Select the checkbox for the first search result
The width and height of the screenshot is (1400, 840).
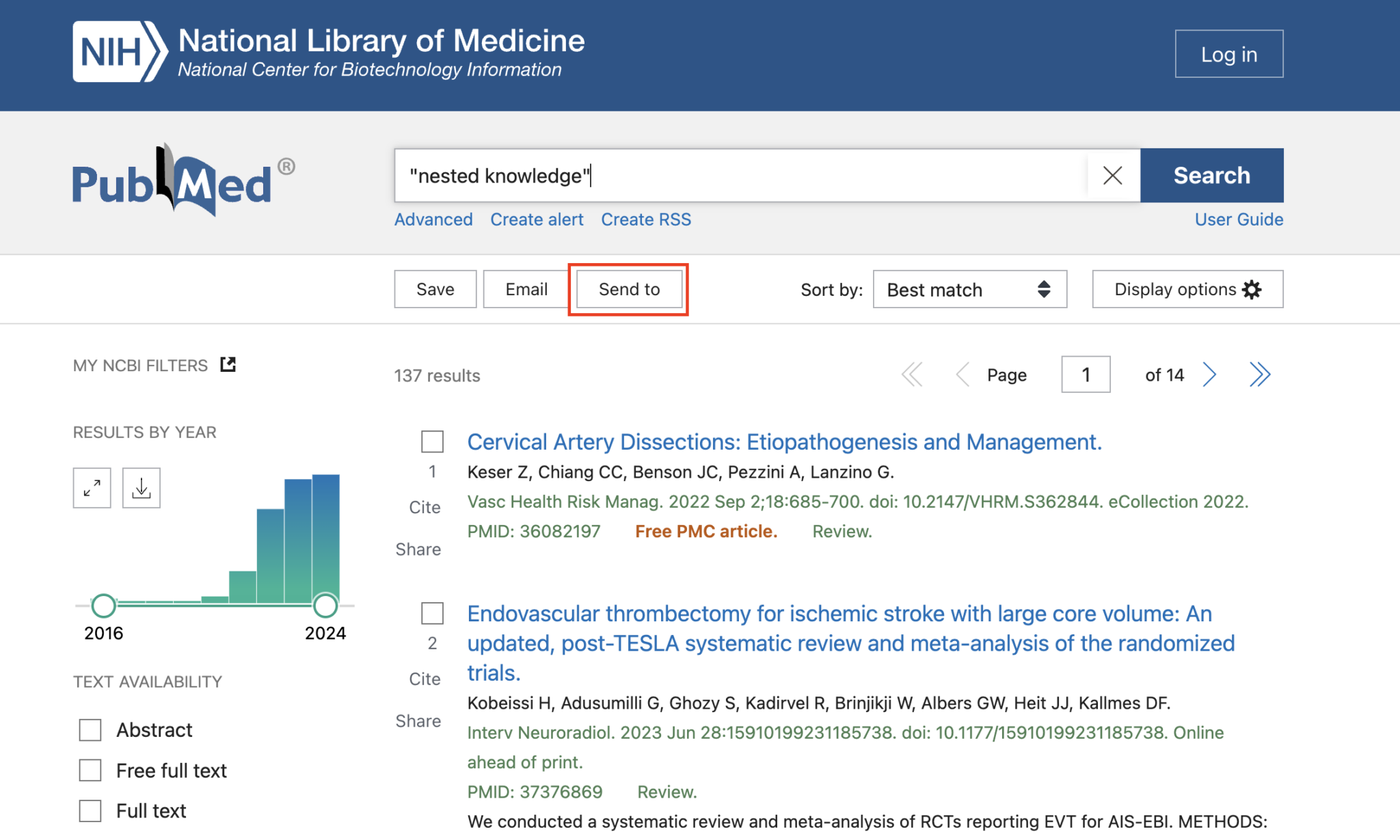click(x=431, y=442)
